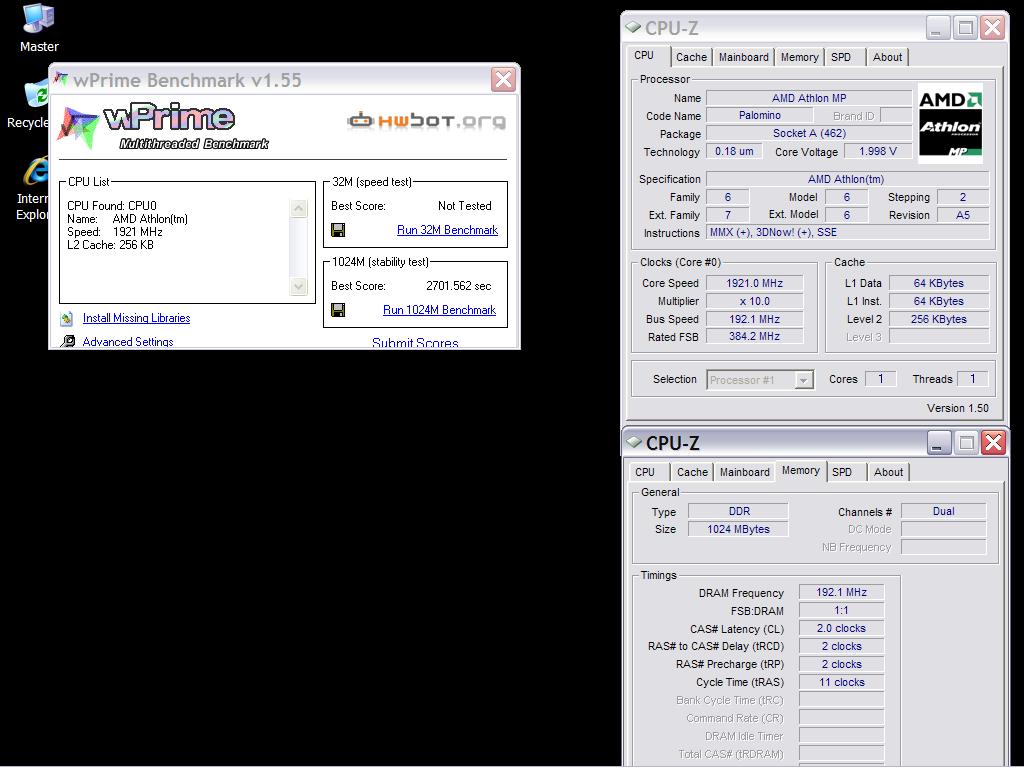Click the wPrime logo image
Image resolution: width=1024 pixels, height=768 pixels.
tap(163, 126)
